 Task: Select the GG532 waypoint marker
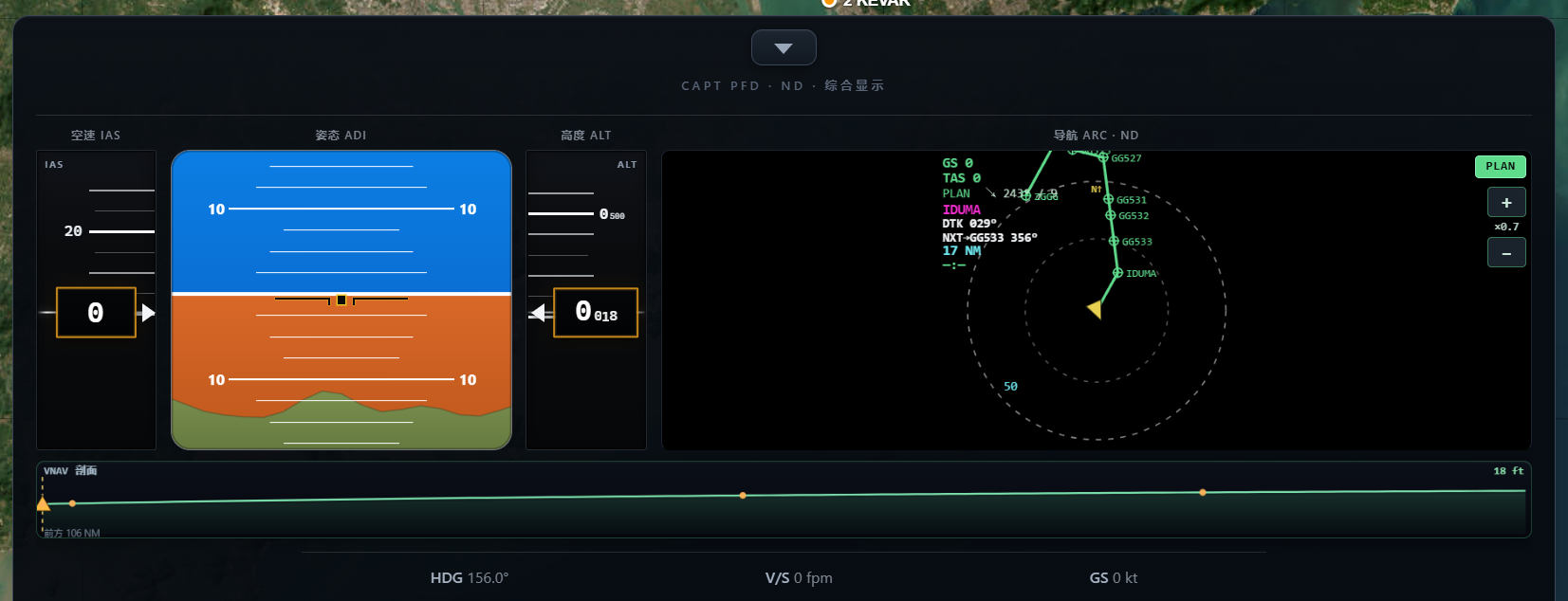click(x=1110, y=215)
